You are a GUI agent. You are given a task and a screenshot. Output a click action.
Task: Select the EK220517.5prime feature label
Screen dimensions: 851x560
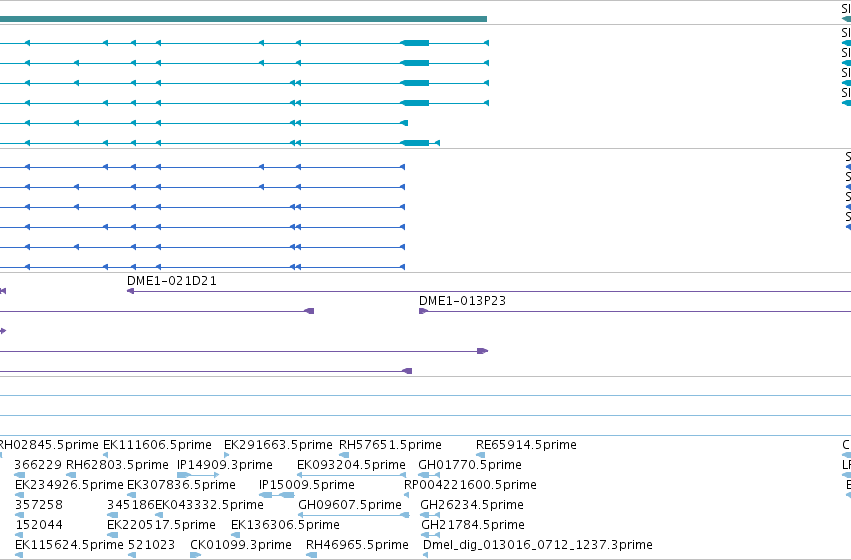pyautogui.click(x=161, y=525)
